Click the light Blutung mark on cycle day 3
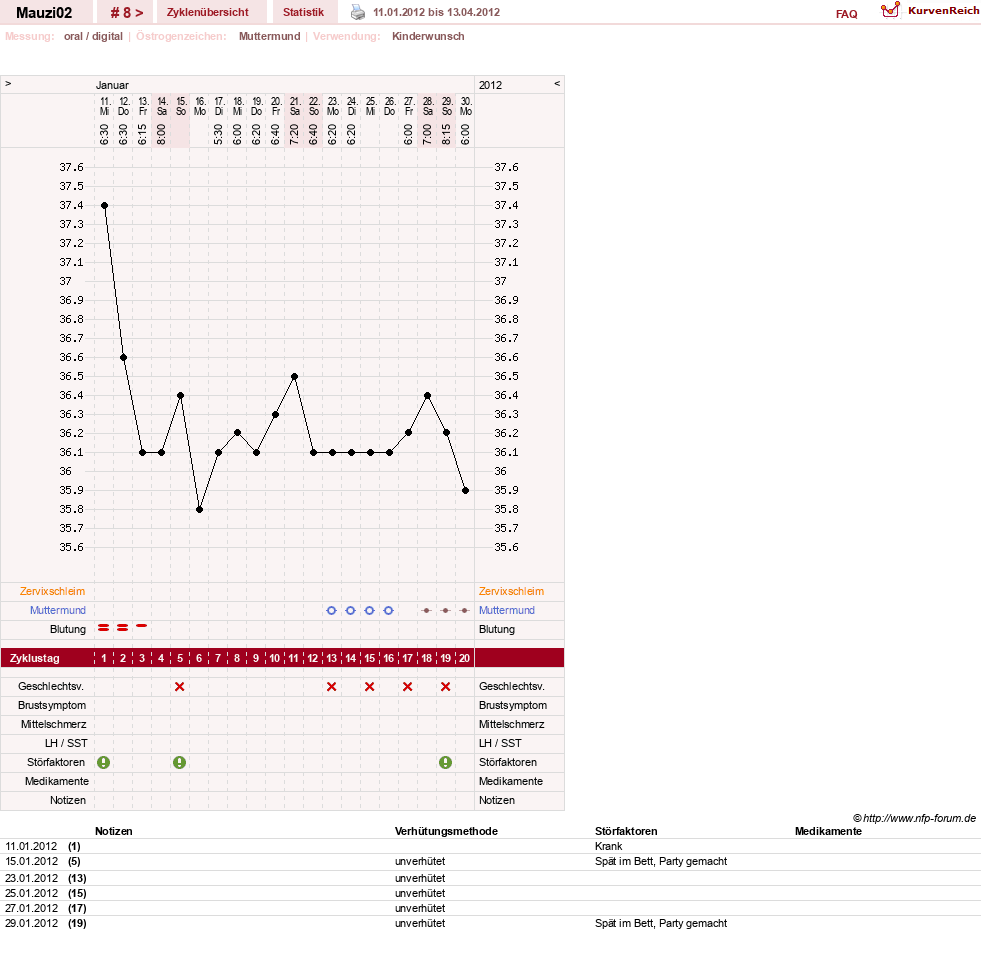Viewport: 981px width, 970px height. coord(142,625)
